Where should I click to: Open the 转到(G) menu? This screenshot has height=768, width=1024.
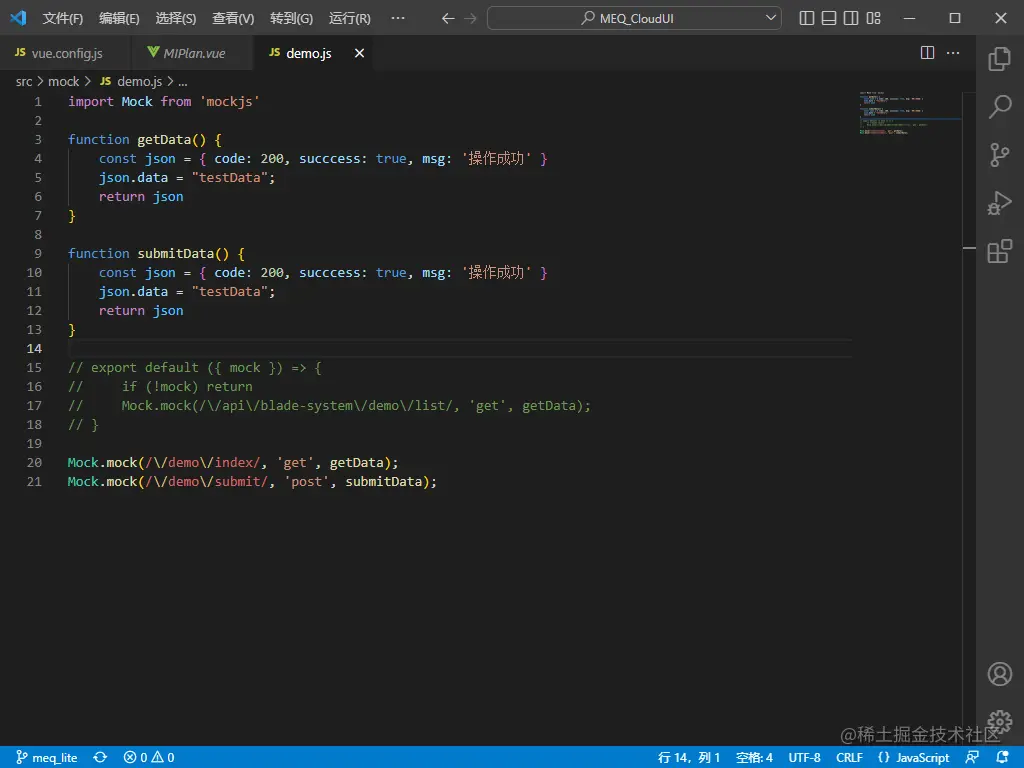coord(291,18)
